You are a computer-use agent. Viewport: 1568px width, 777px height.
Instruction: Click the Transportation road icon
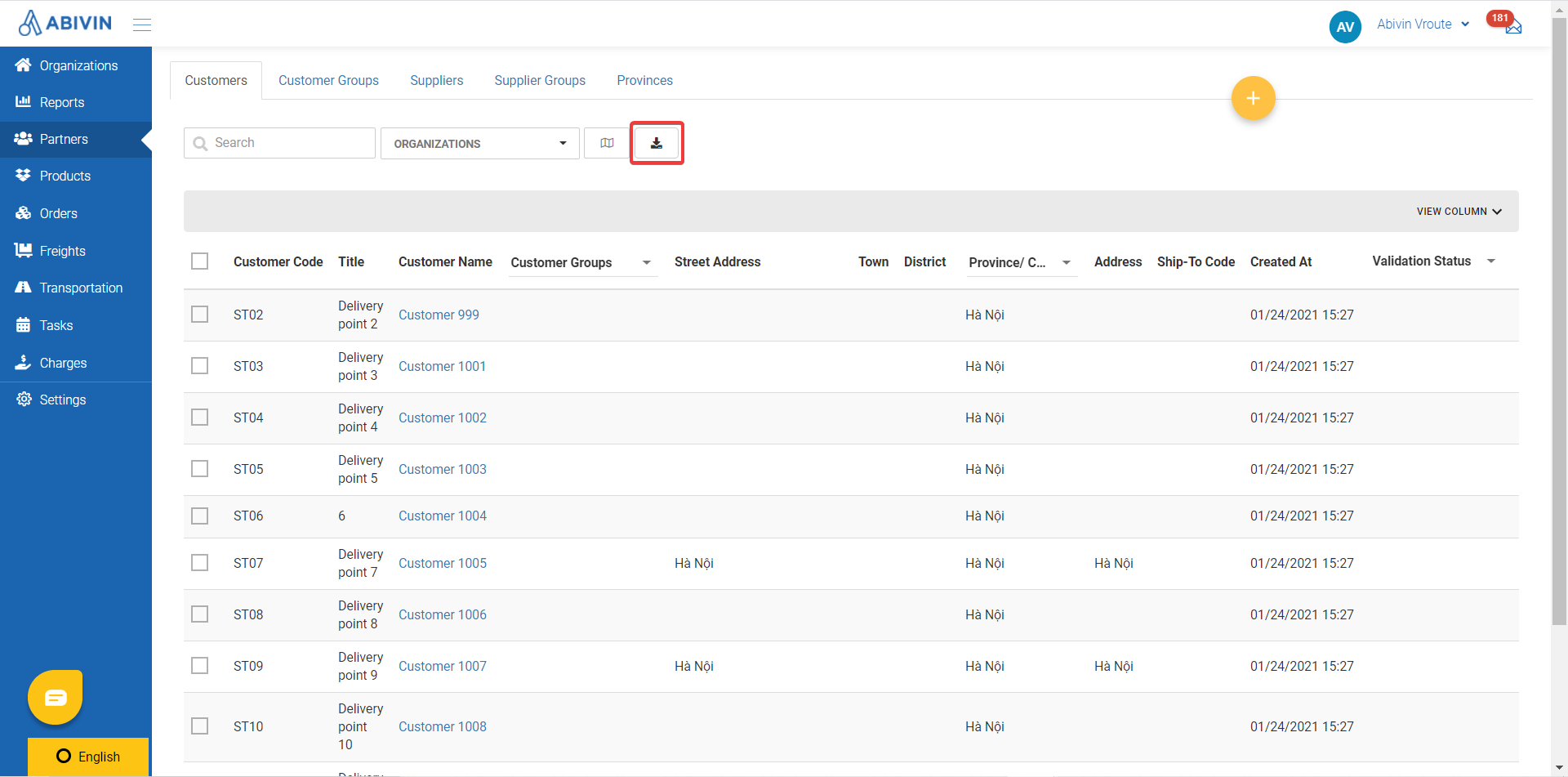(23, 287)
